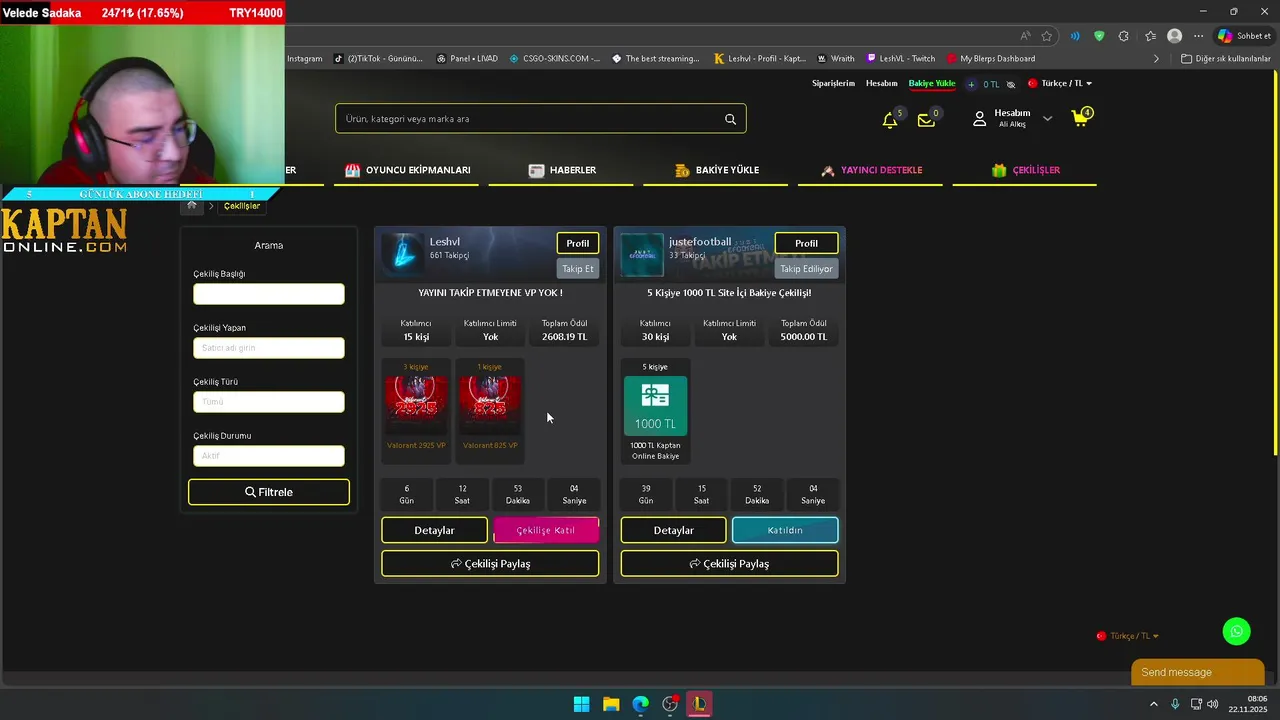Viewport: 1280px width, 720px height.
Task: Open the Türkçe / TL language dropdown in the header
Action: (1060, 84)
